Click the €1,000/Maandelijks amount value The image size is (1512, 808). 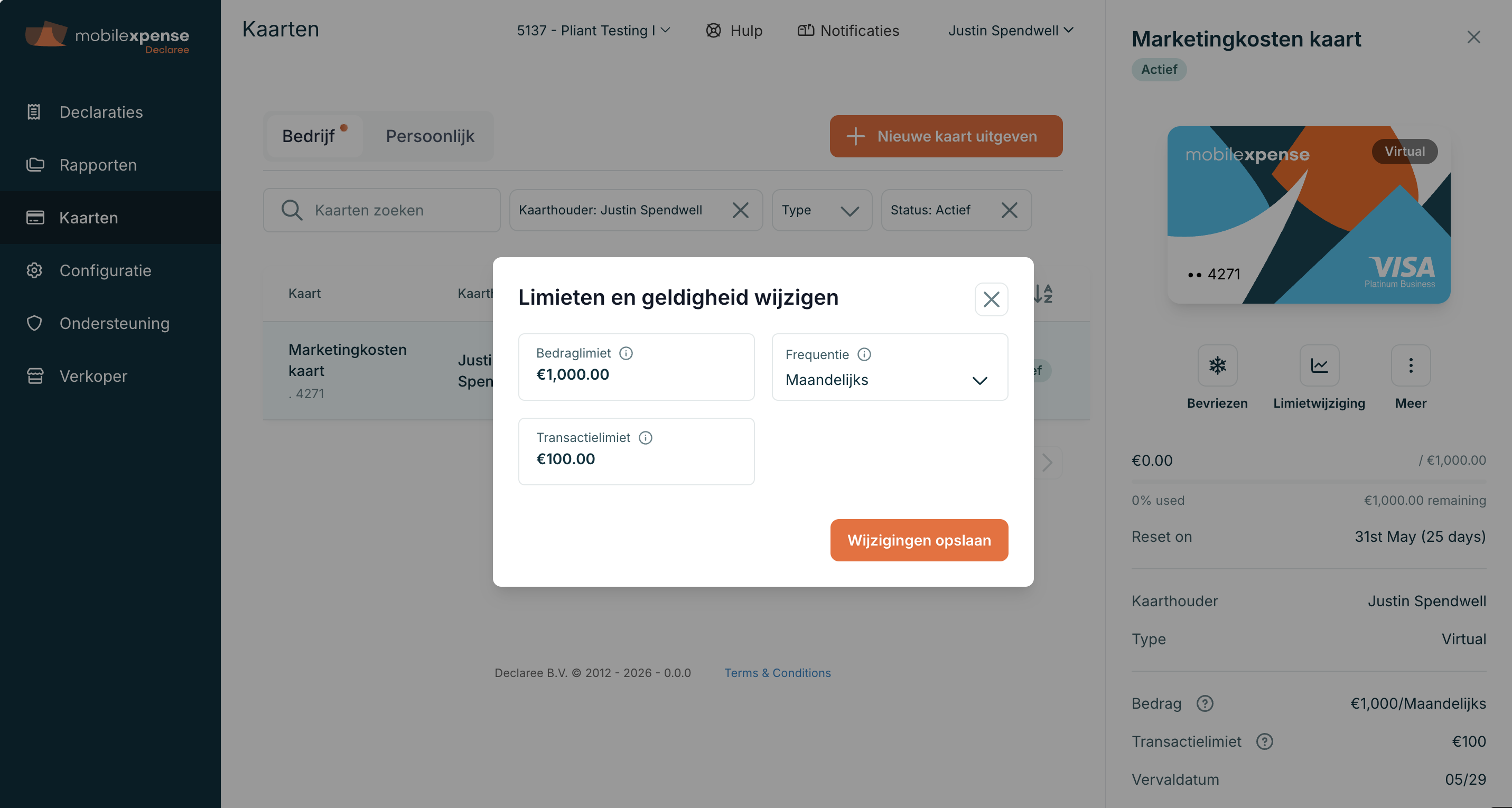tap(1418, 703)
